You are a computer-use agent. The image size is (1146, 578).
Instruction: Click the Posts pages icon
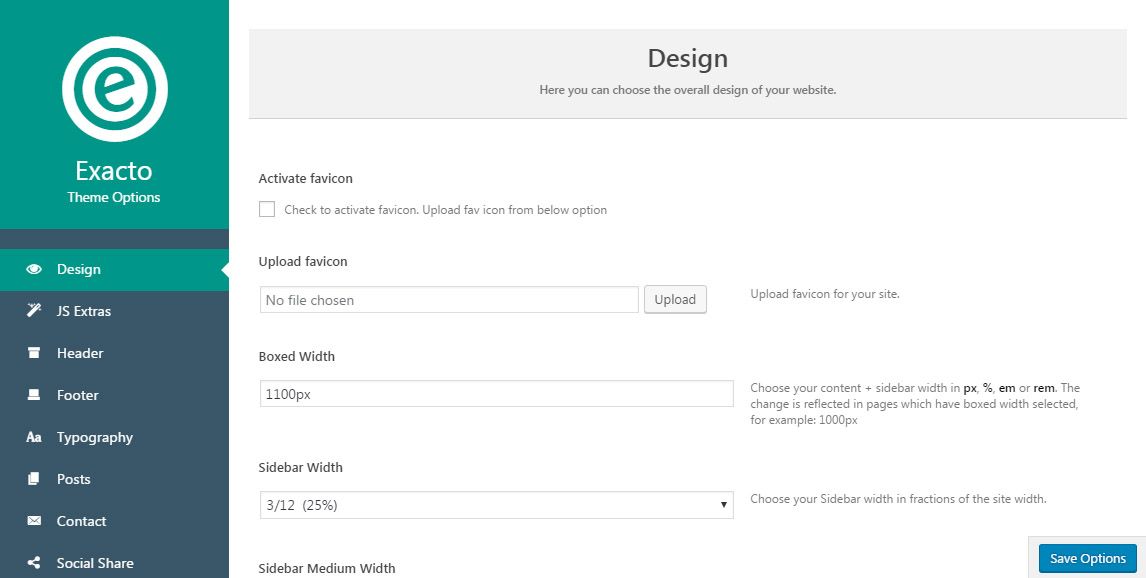[34, 479]
